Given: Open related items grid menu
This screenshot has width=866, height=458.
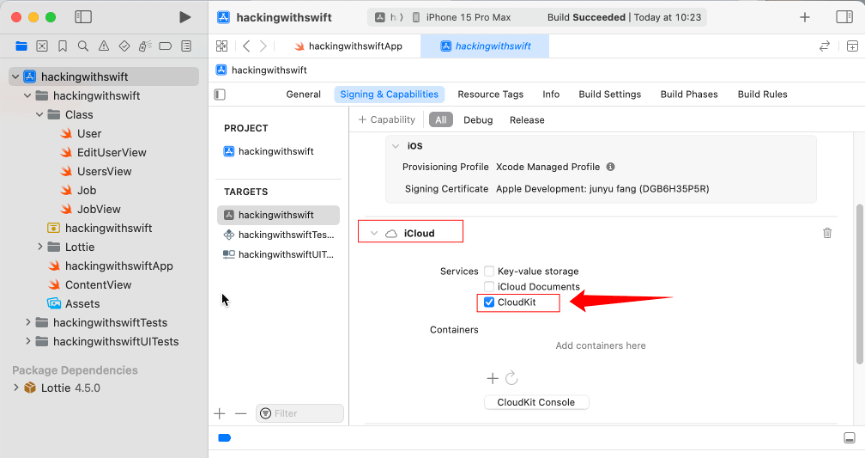Looking at the screenshot, I should (221, 46).
